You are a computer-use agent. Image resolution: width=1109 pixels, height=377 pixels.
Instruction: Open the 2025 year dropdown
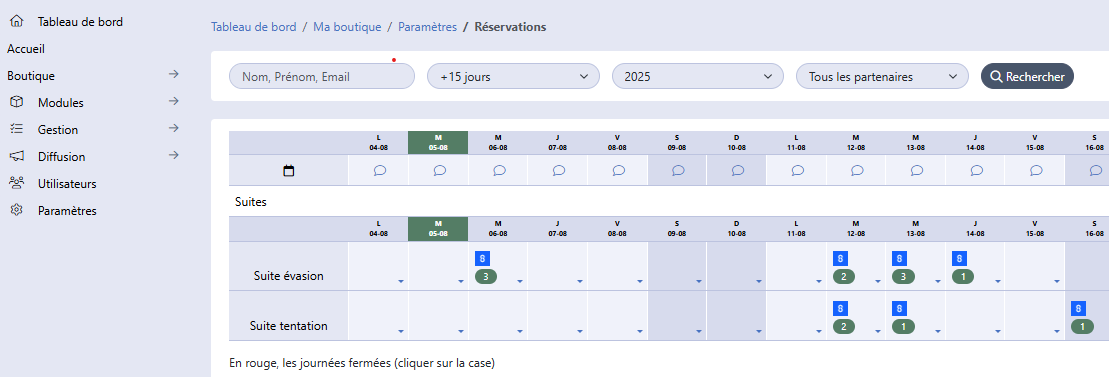[697, 76]
